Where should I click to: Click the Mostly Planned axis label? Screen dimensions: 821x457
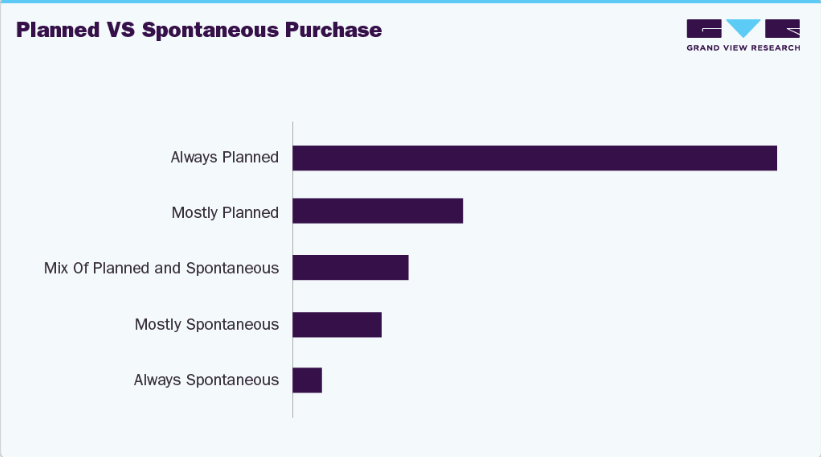[x=225, y=213]
